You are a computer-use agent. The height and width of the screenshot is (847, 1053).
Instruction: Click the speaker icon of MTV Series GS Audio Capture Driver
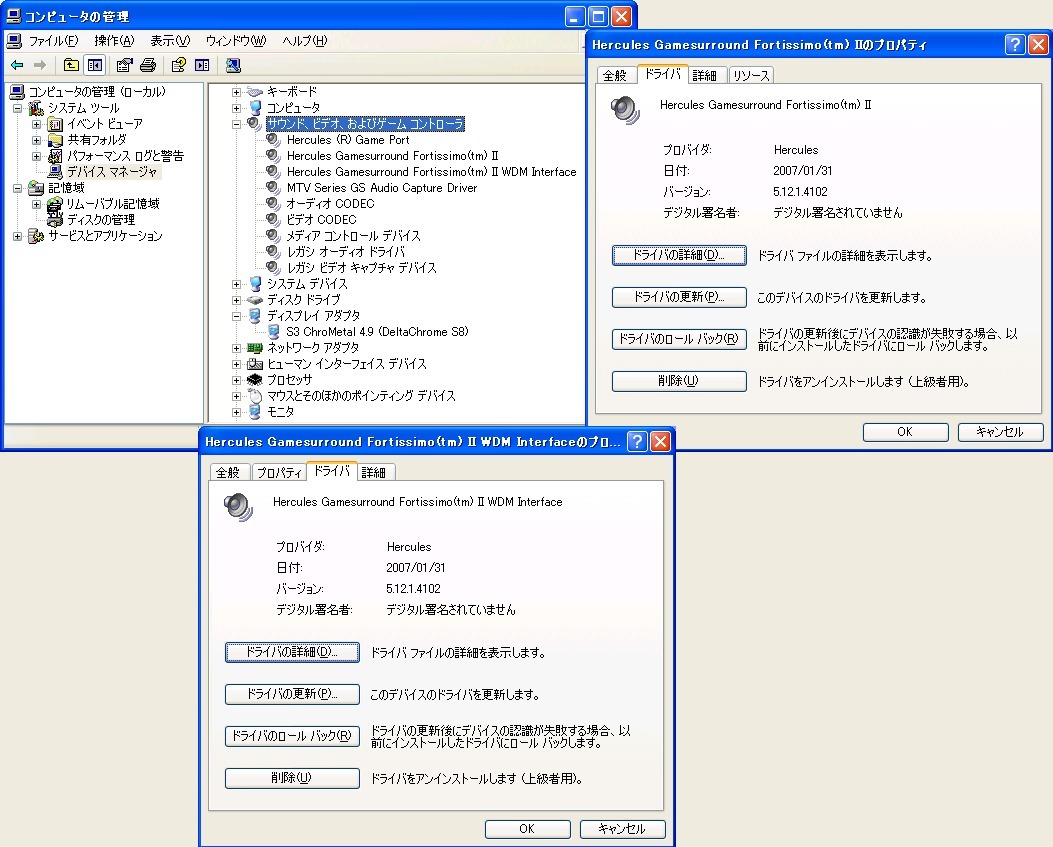pos(273,188)
